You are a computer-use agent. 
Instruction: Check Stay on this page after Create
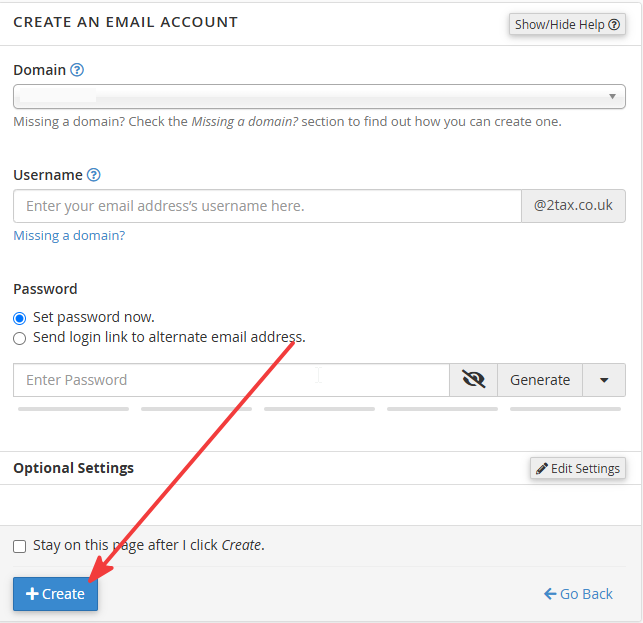coord(19,546)
